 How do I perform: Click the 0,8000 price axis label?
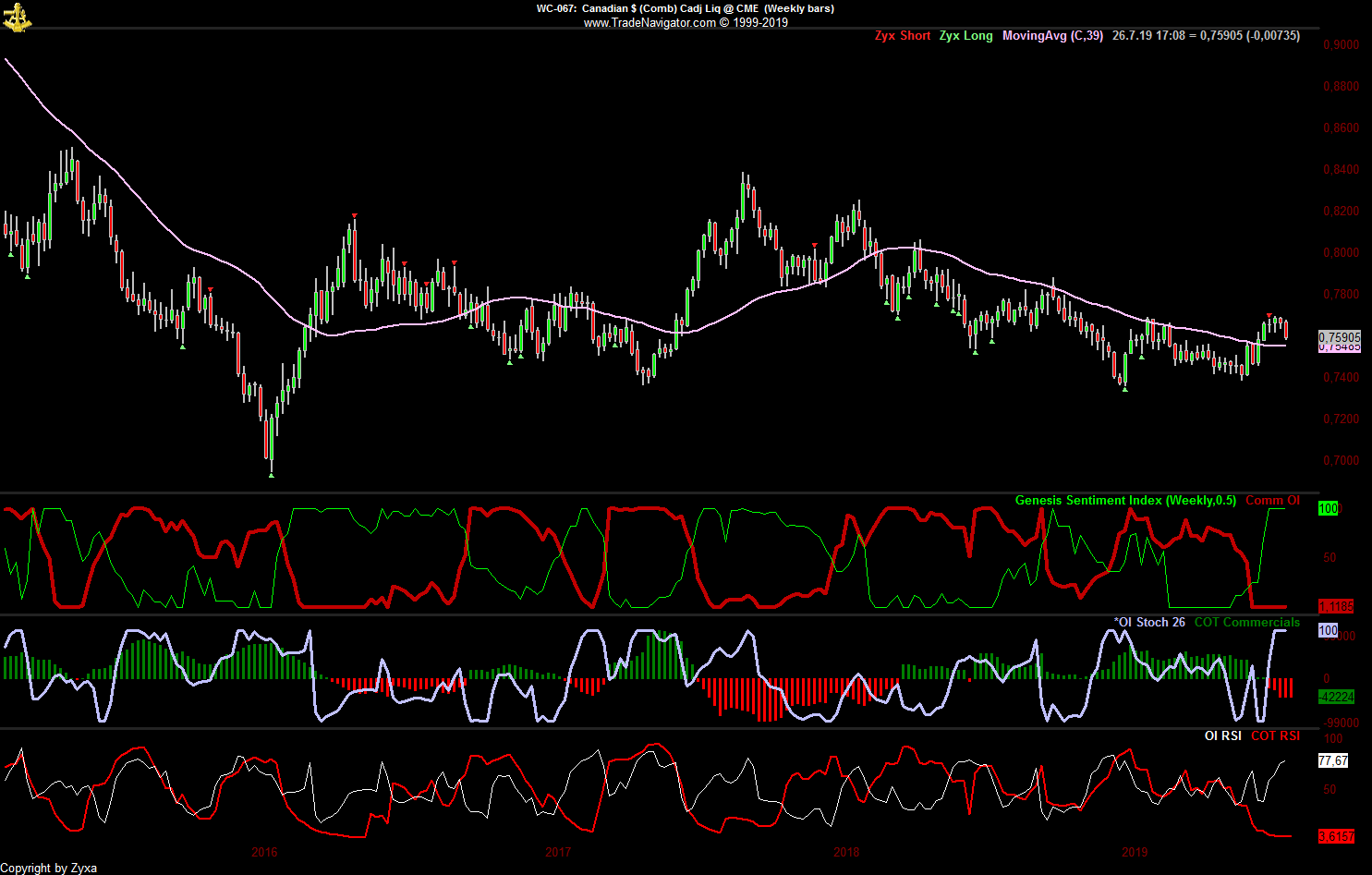1341,252
